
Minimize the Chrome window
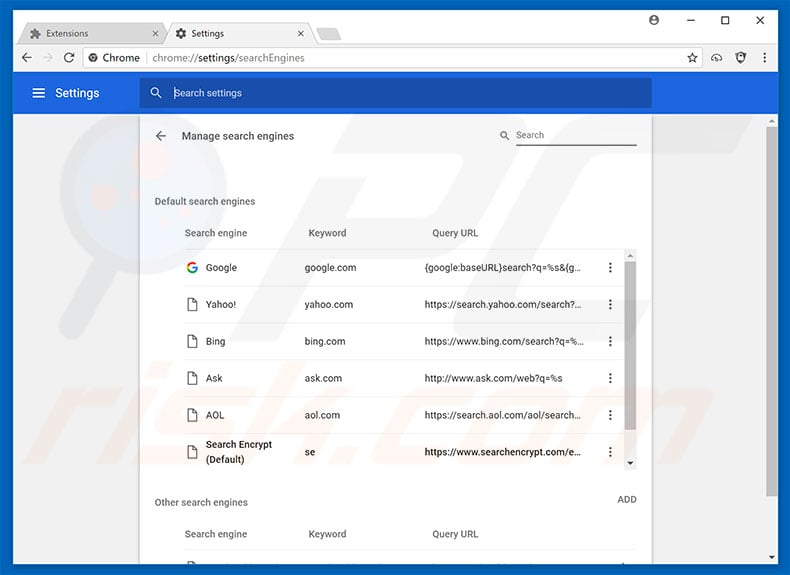(x=691, y=20)
